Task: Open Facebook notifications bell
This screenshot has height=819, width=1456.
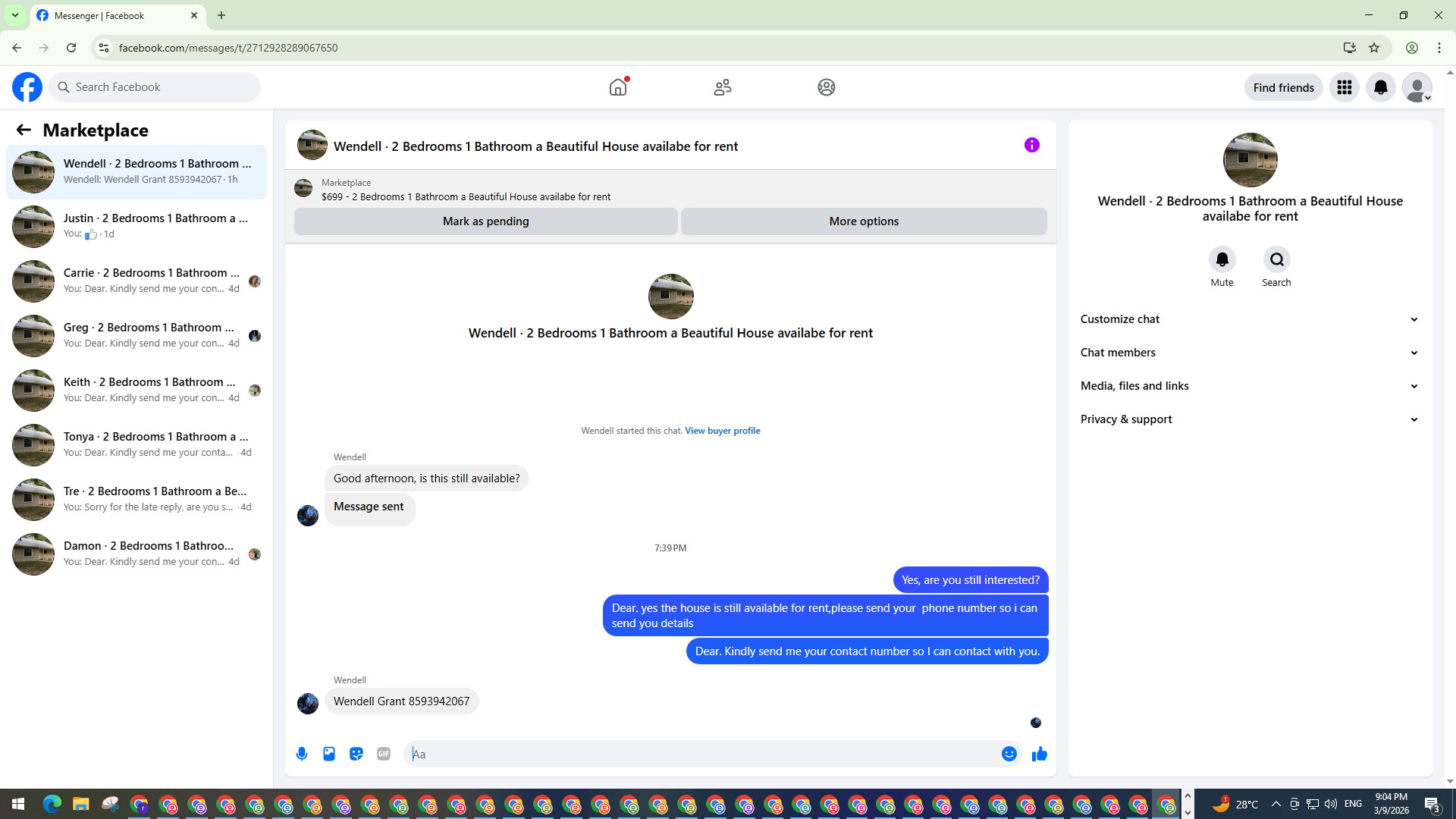Action: pyautogui.click(x=1380, y=87)
